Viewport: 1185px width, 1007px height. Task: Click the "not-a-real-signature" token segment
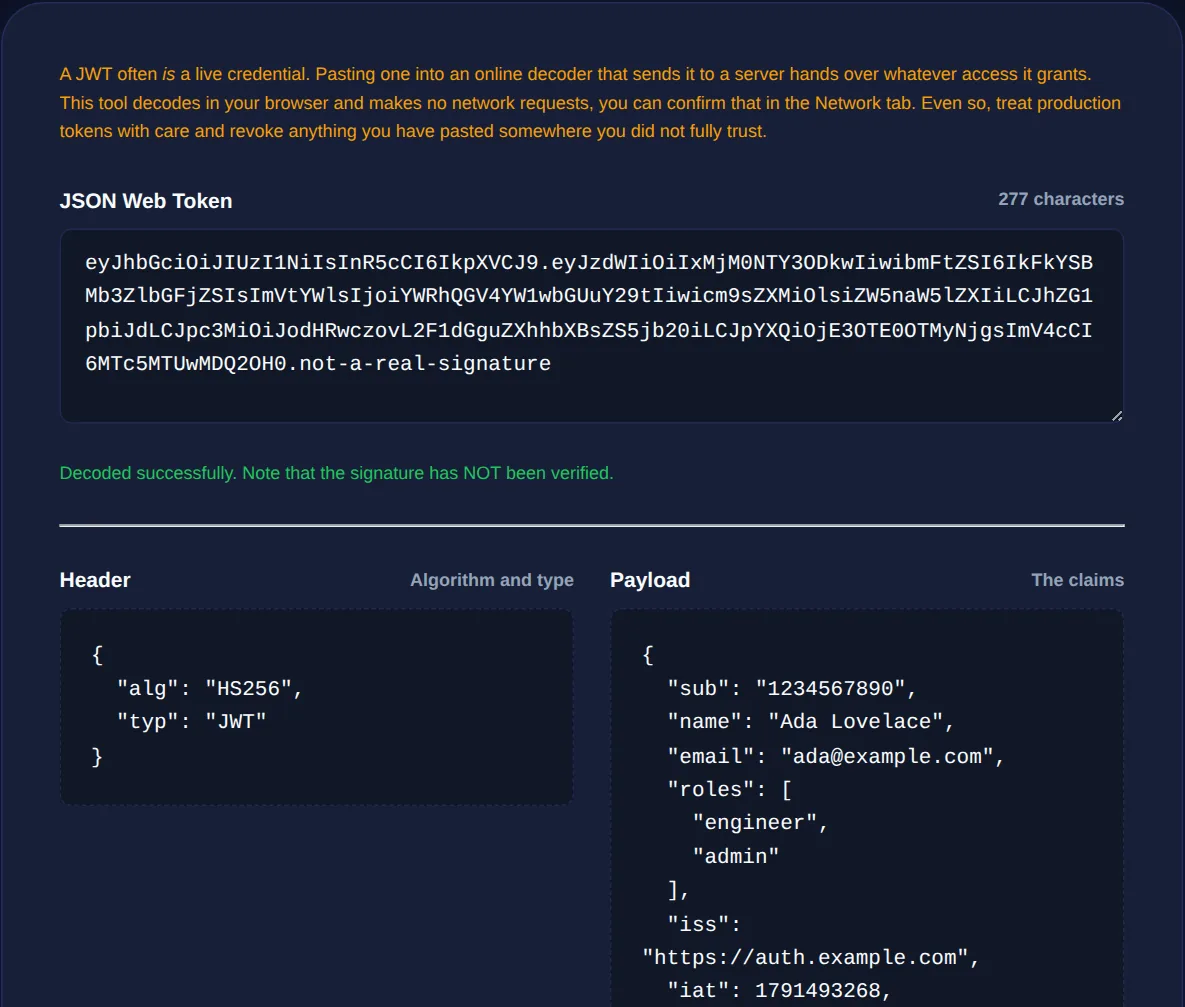tap(425, 364)
